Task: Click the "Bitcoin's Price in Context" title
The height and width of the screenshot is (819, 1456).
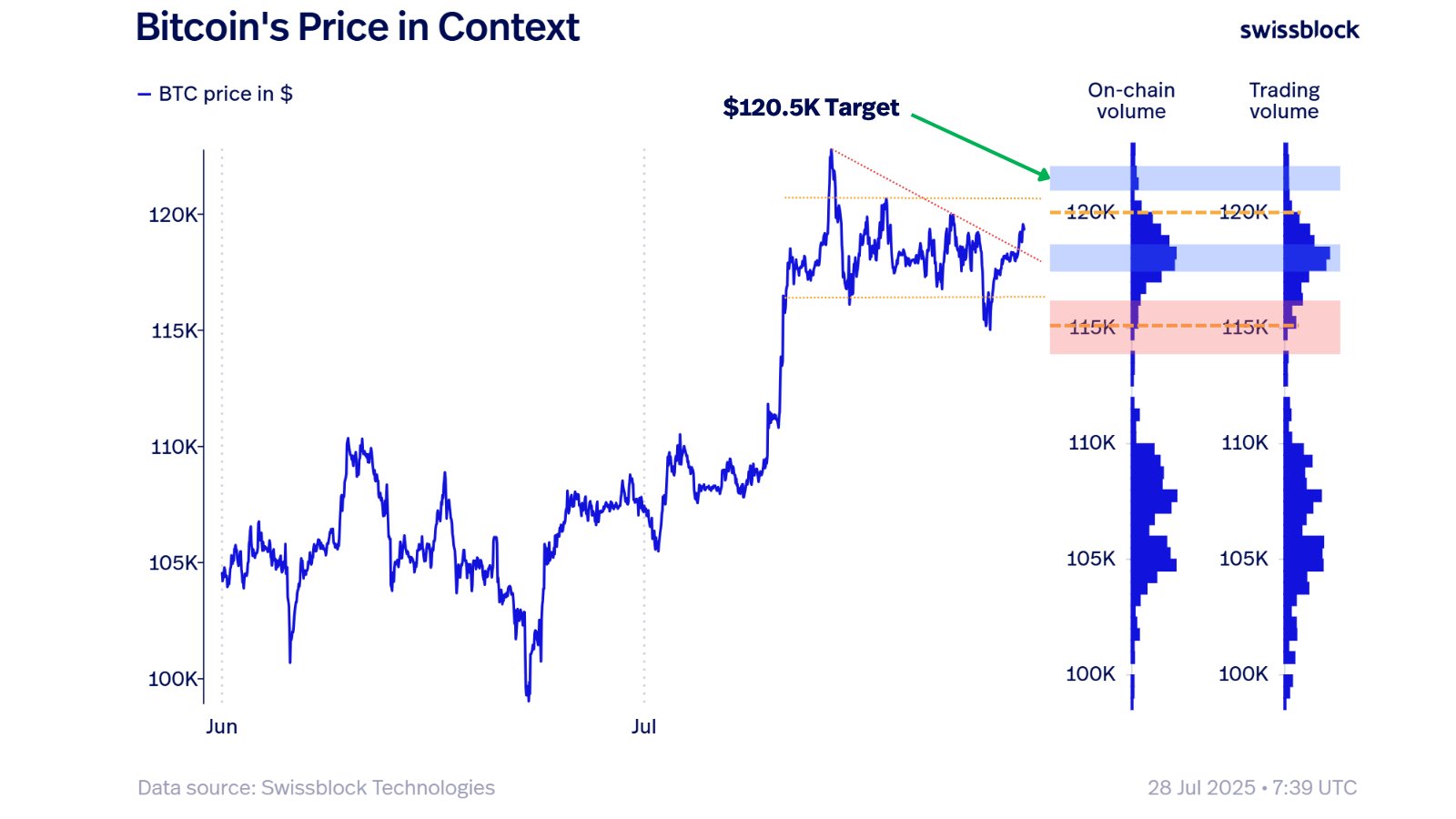Action: click(x=357, y=27)
